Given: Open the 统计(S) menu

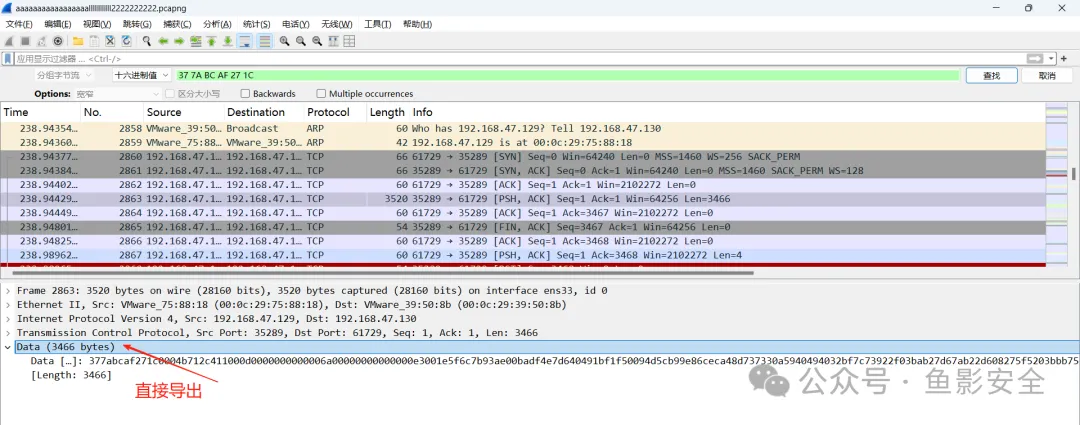Looking at the screenshot, I should tap(257, 24).
